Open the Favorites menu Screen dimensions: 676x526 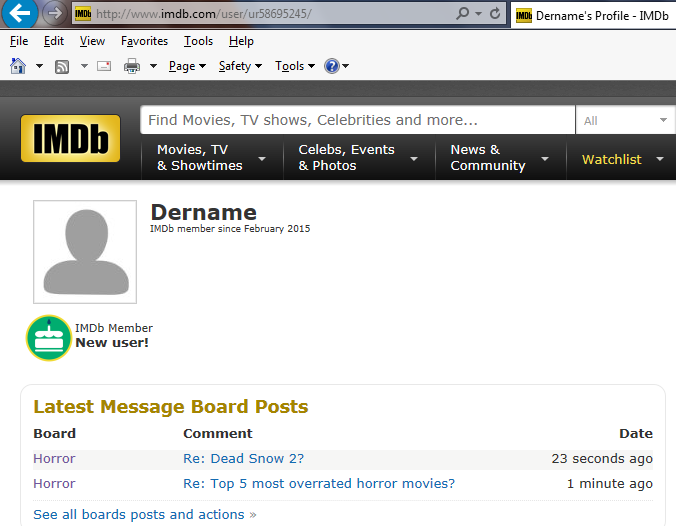click(144, 41)
